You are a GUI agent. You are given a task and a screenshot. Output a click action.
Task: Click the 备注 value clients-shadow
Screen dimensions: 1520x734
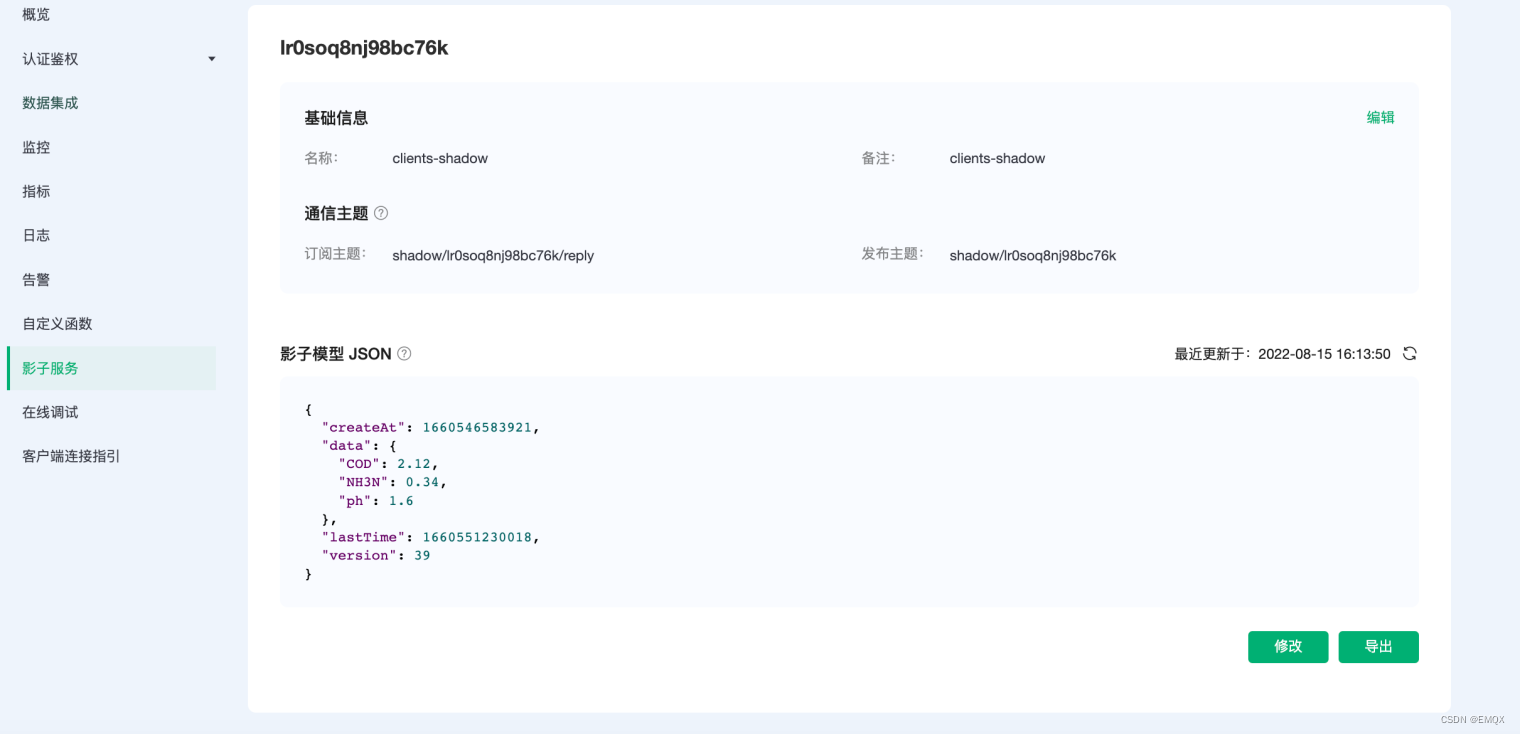[997, 158]
